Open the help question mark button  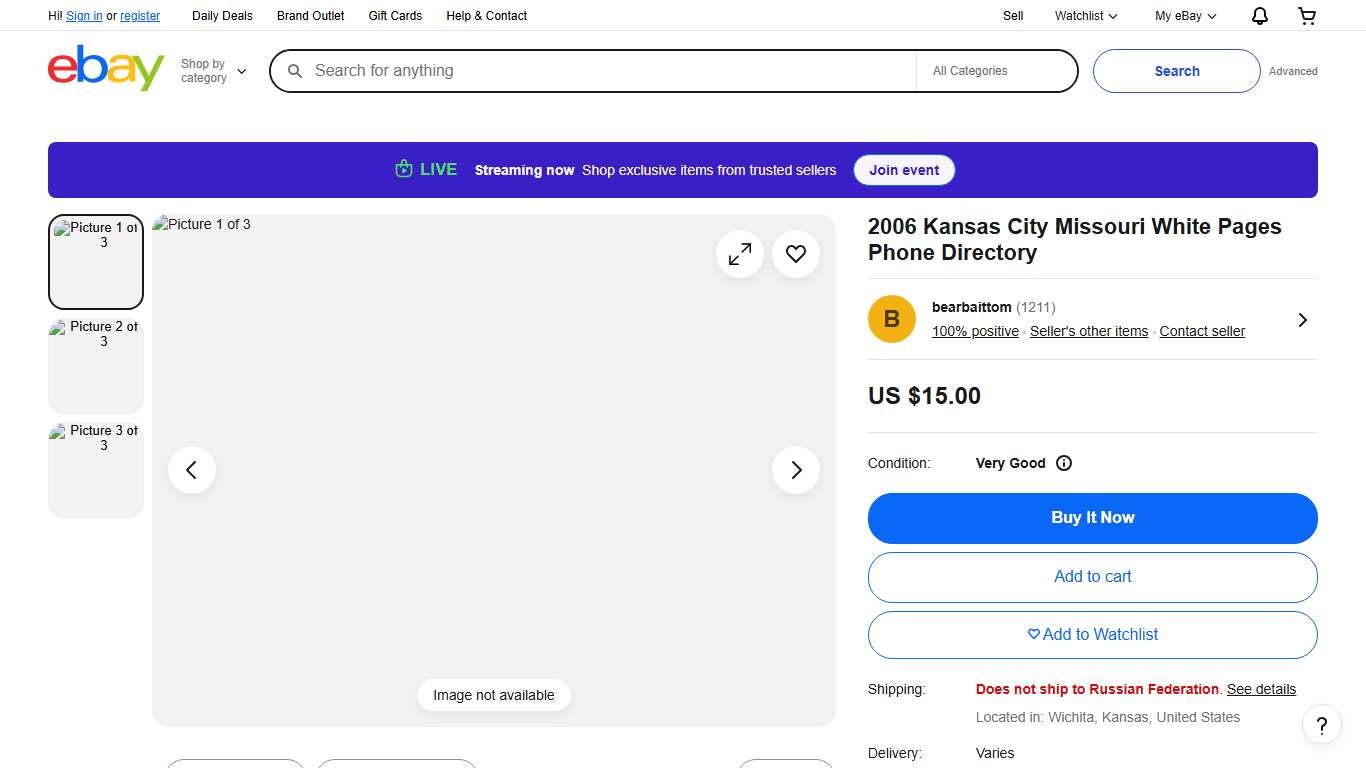coord(1321,725)
